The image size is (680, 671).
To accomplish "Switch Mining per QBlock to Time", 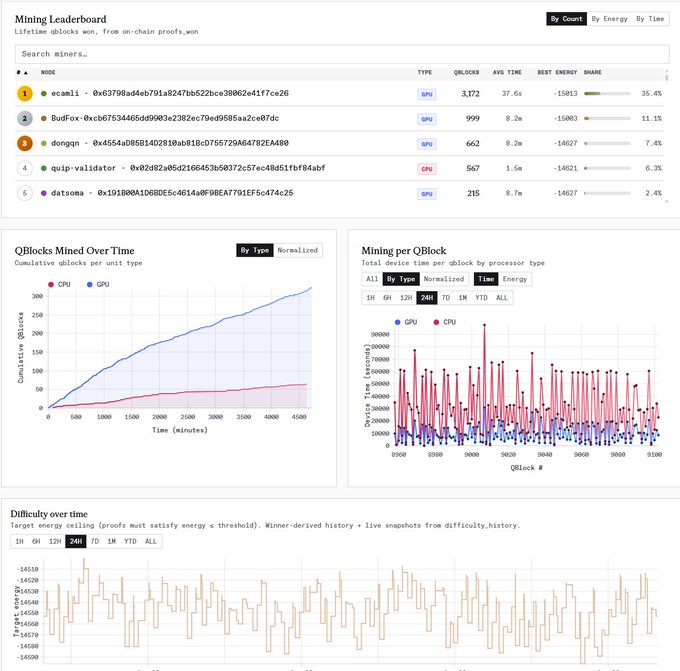I will click(486, 279).
